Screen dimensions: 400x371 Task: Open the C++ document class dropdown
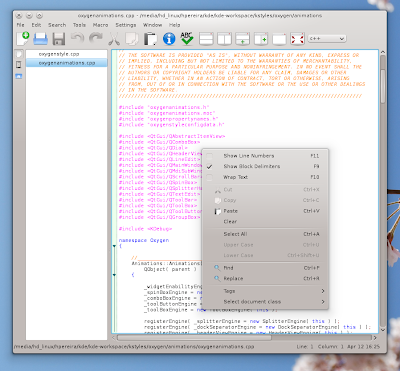pyautogui.click(x=327, y=39)
